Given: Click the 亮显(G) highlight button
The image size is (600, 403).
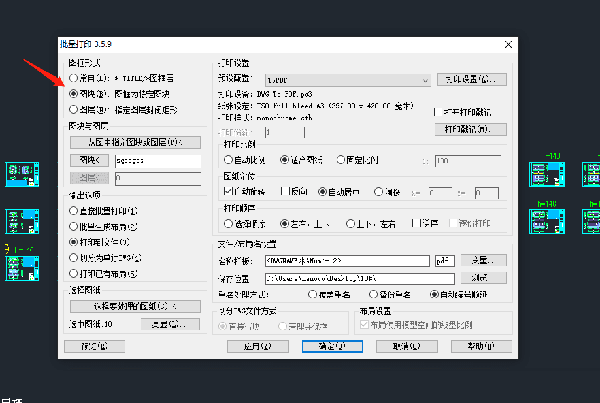Looking at the screenshot, I should click(170, 324).
